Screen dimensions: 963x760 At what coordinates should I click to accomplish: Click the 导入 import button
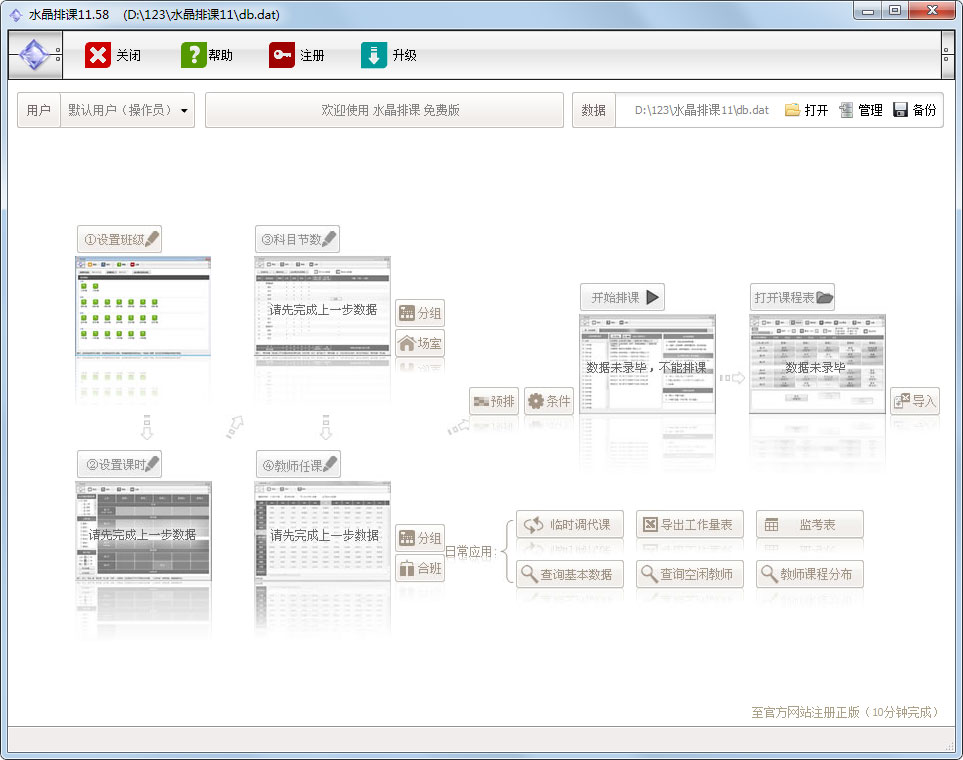915,402
